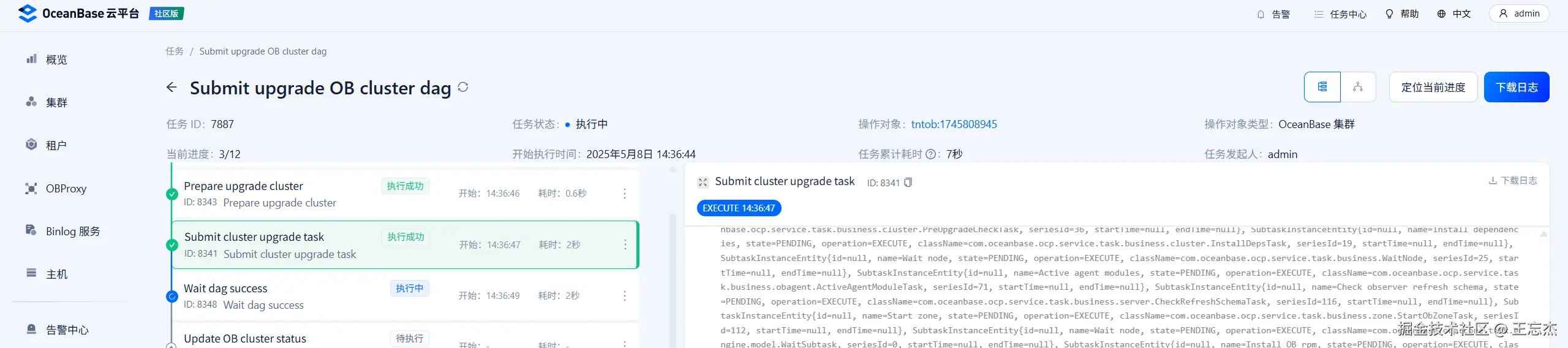Click the 任务 breadcrumb link
Screen dimensions: 1568x348
(x=175, y=51)
